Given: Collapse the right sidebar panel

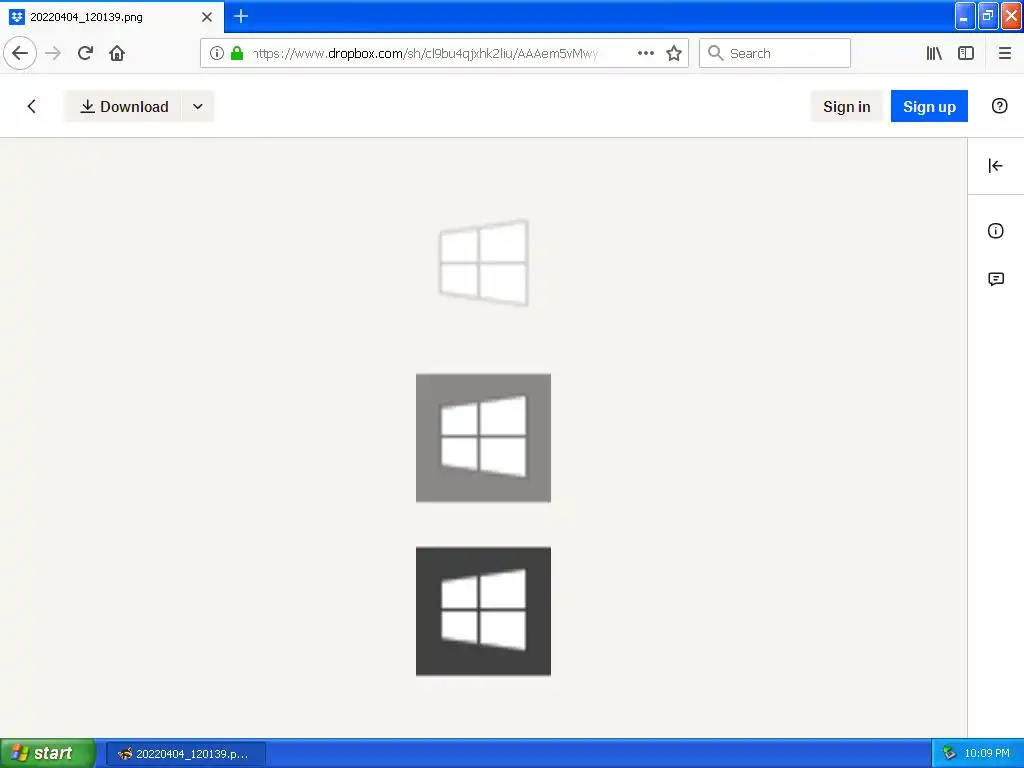Looking at the screenshot, I should tap(995, 166).
